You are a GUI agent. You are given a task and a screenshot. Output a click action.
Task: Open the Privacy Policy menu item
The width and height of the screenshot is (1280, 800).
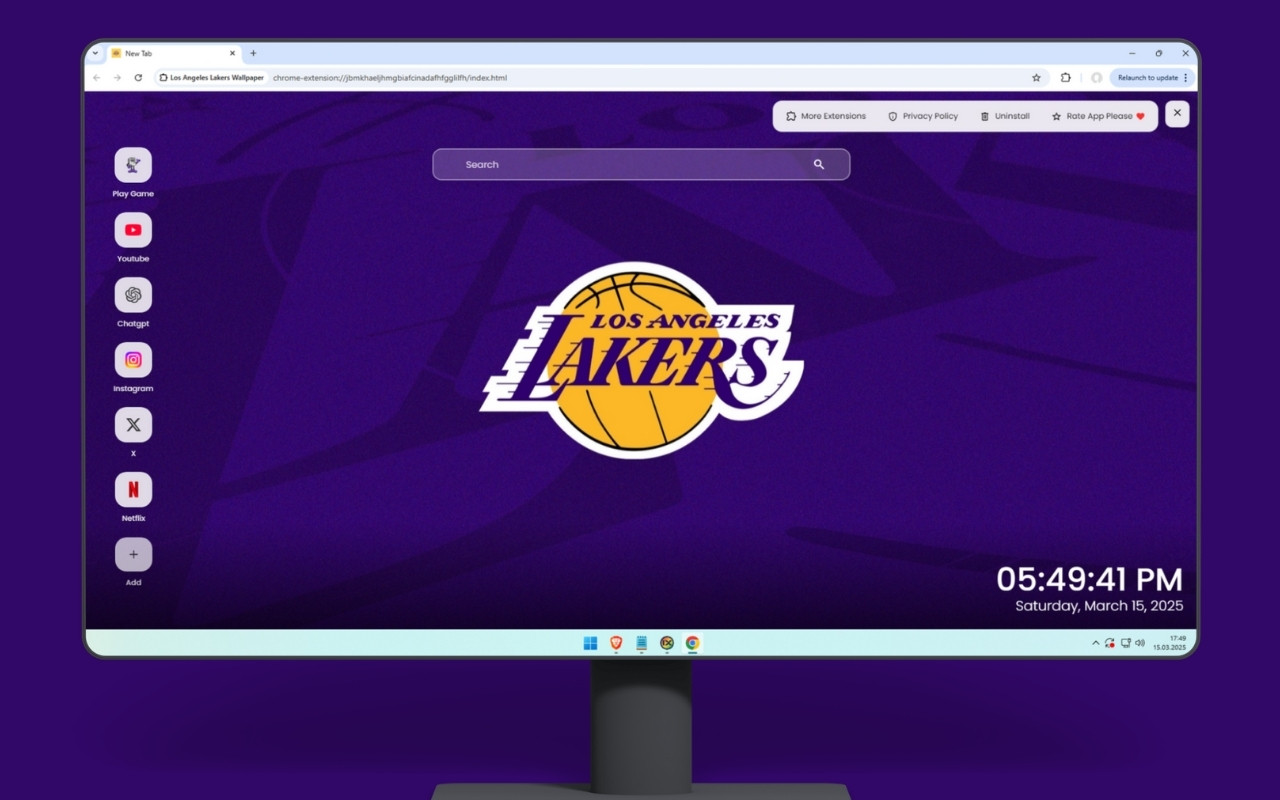tap(922, 116)
